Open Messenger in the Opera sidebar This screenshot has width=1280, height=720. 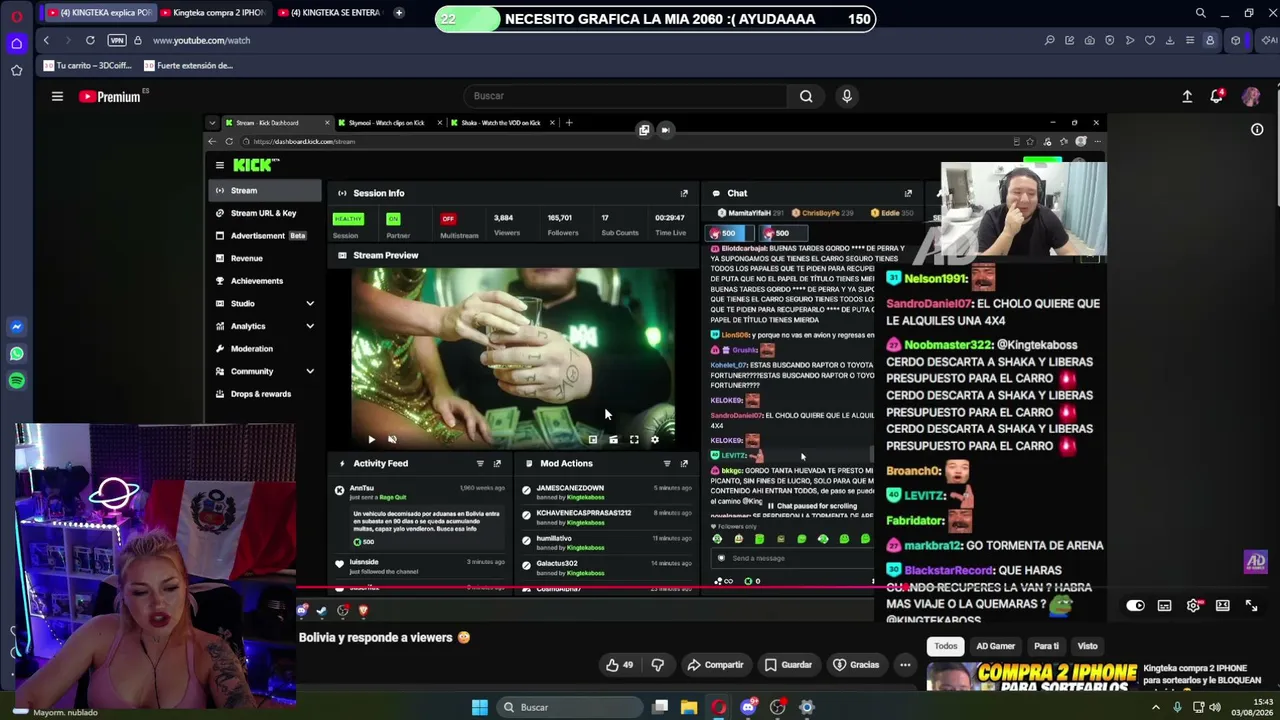[x=16, y=327]
